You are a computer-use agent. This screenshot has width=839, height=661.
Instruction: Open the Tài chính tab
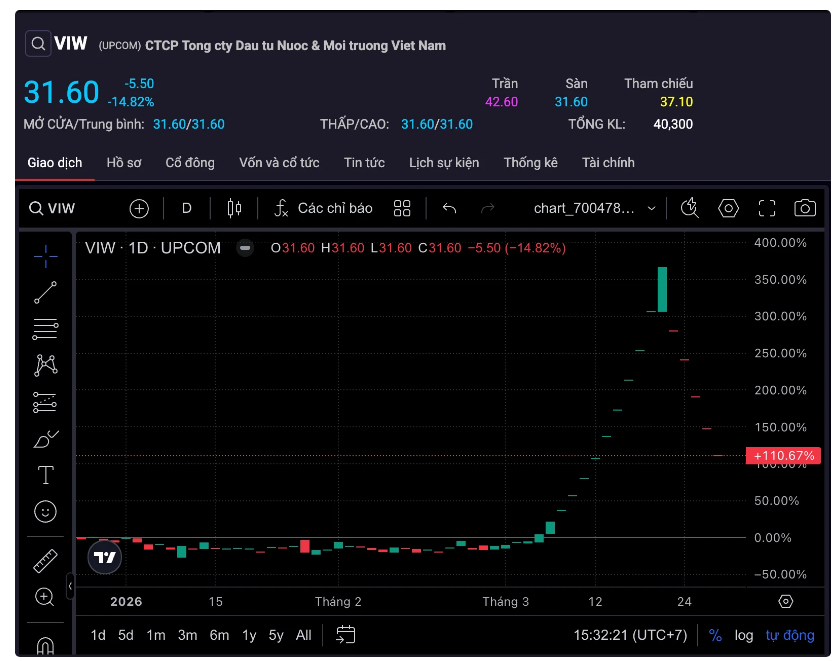(608, 163)
